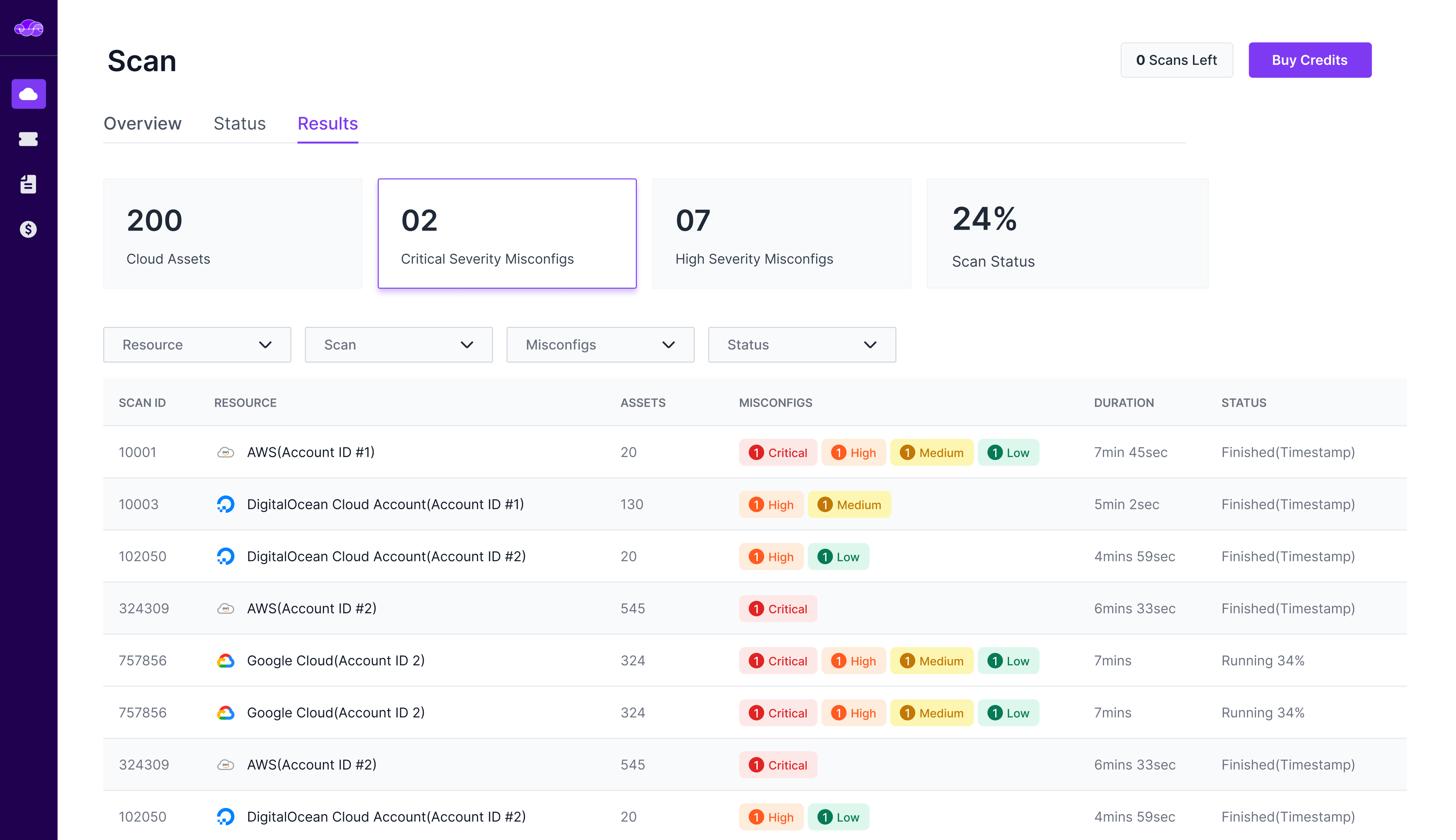The width and height of the screenshot is (1456, 840).
Task: Click the Buy Credits button
Action: click(x=1309, y=60)
